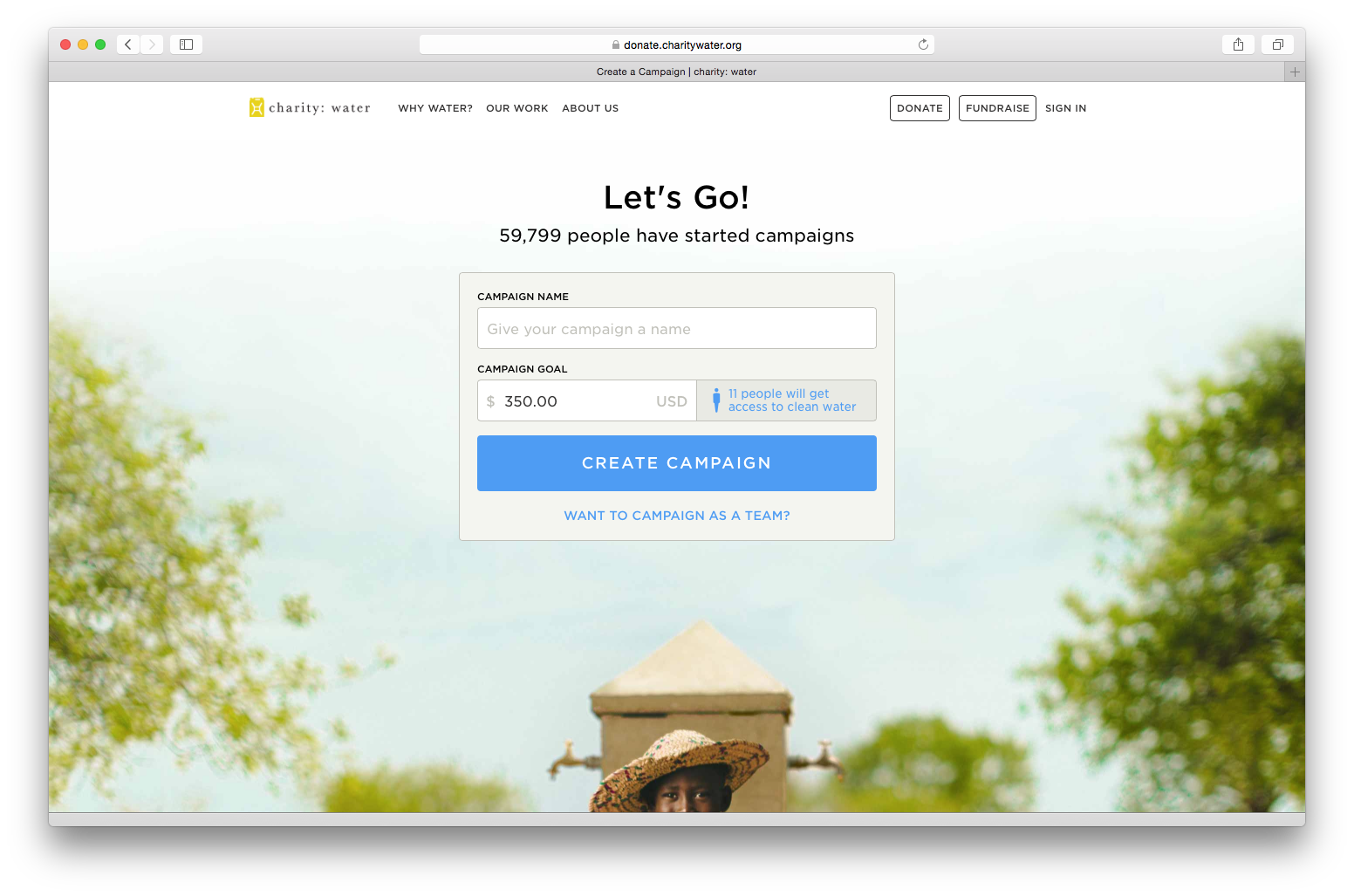Viewport: 1354px width, 896px height.
Task: Click the blue person icon in goal info
Action: point(716,400)
